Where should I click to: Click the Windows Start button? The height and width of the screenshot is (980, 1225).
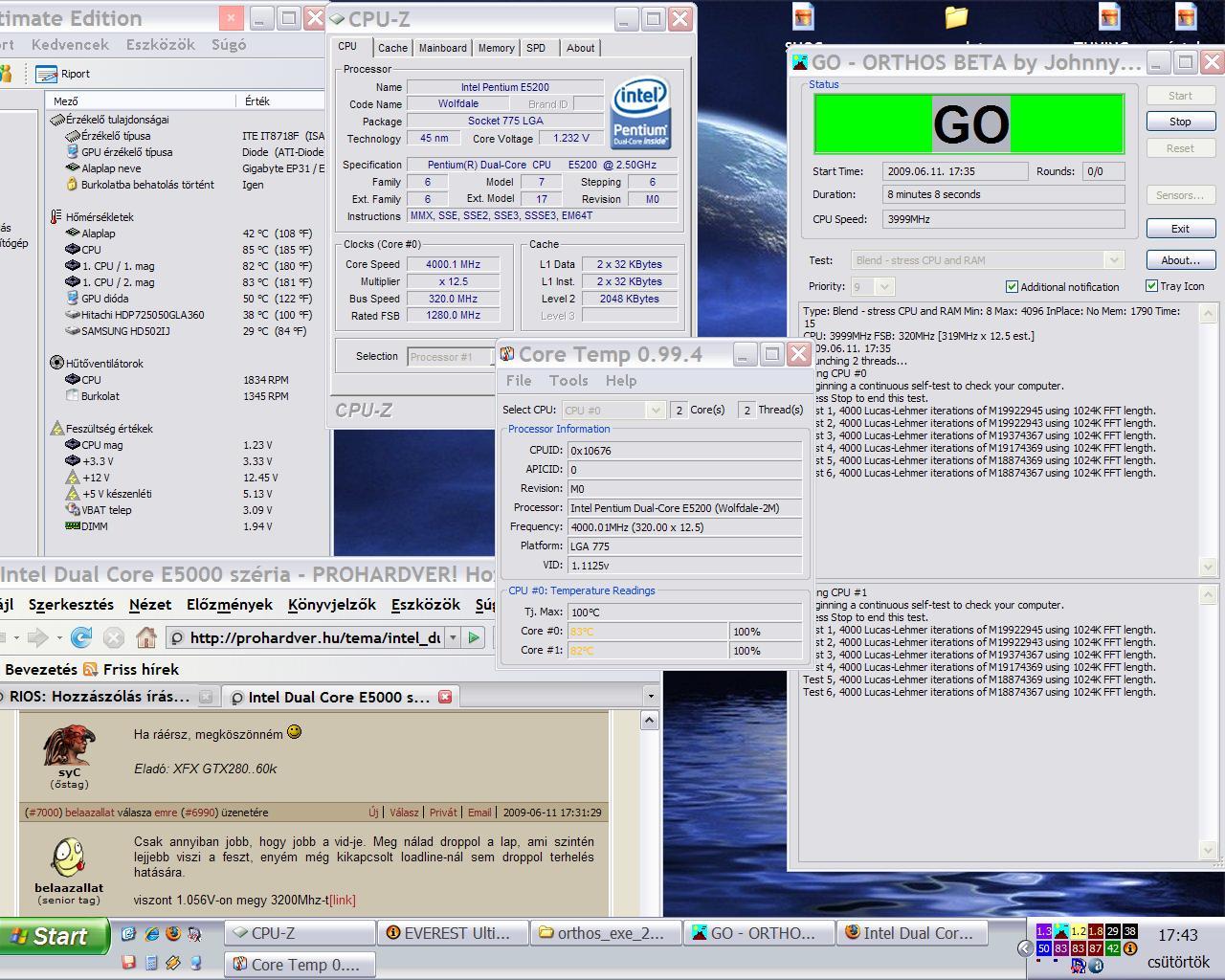pyautogui.click(x=55, y=936)
